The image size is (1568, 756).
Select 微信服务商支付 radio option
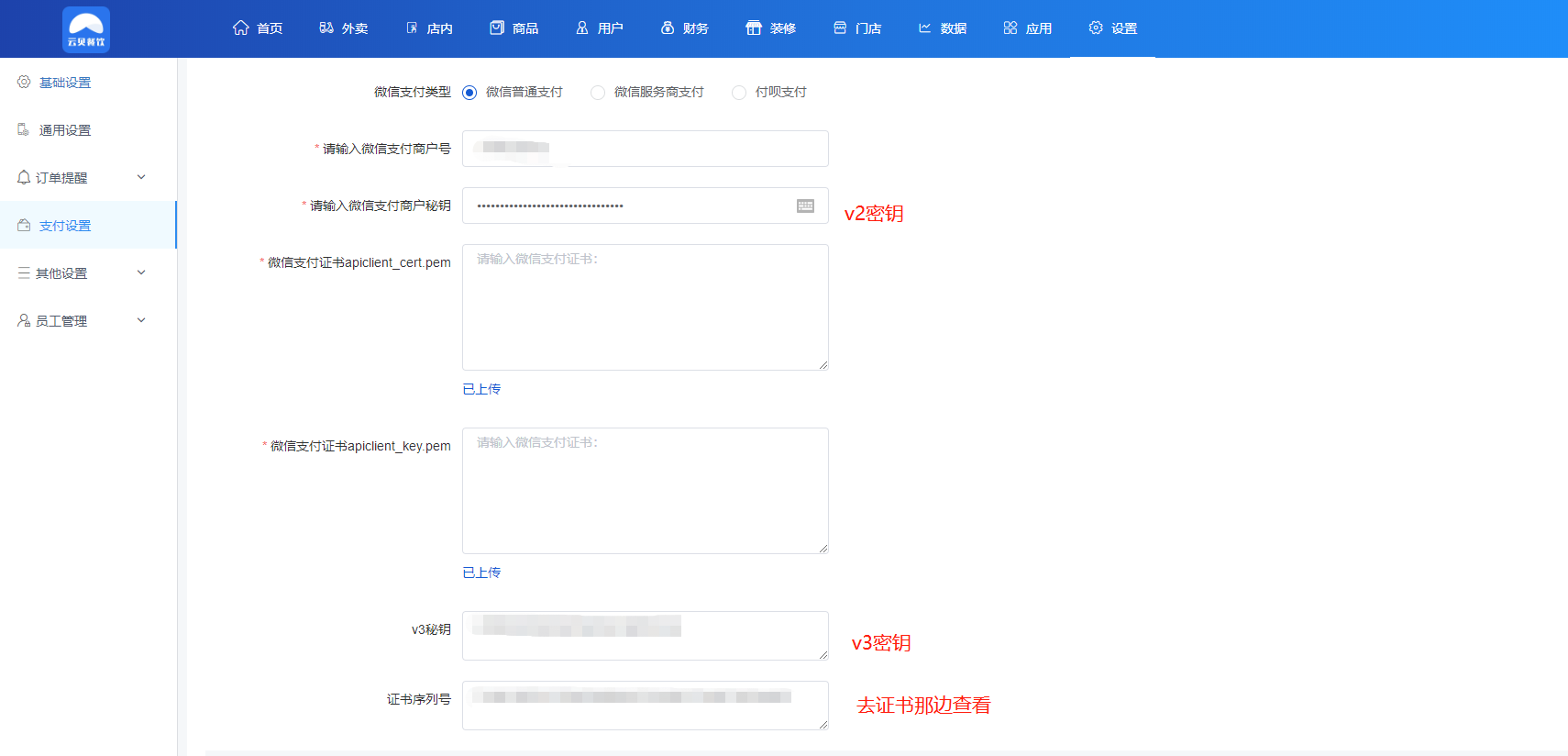coord(598,92)
